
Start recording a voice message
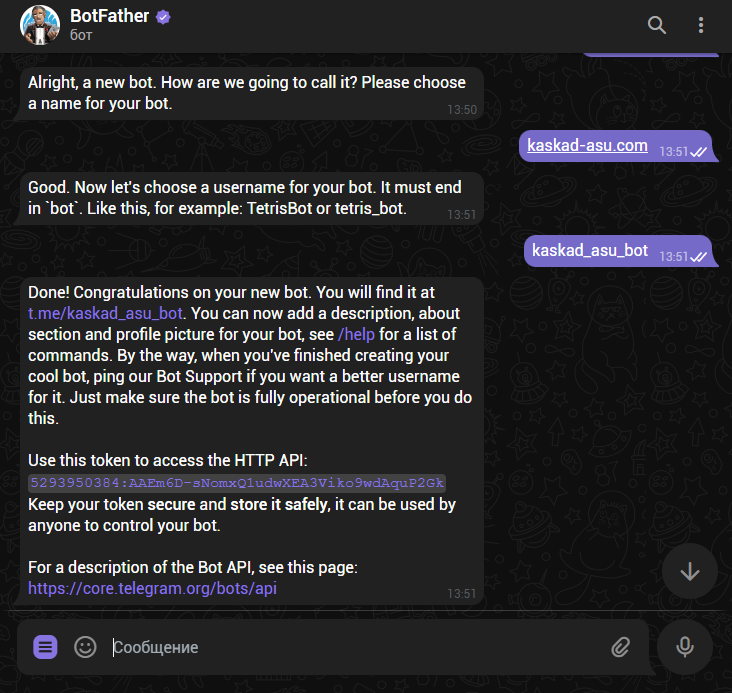pos(685,647)
